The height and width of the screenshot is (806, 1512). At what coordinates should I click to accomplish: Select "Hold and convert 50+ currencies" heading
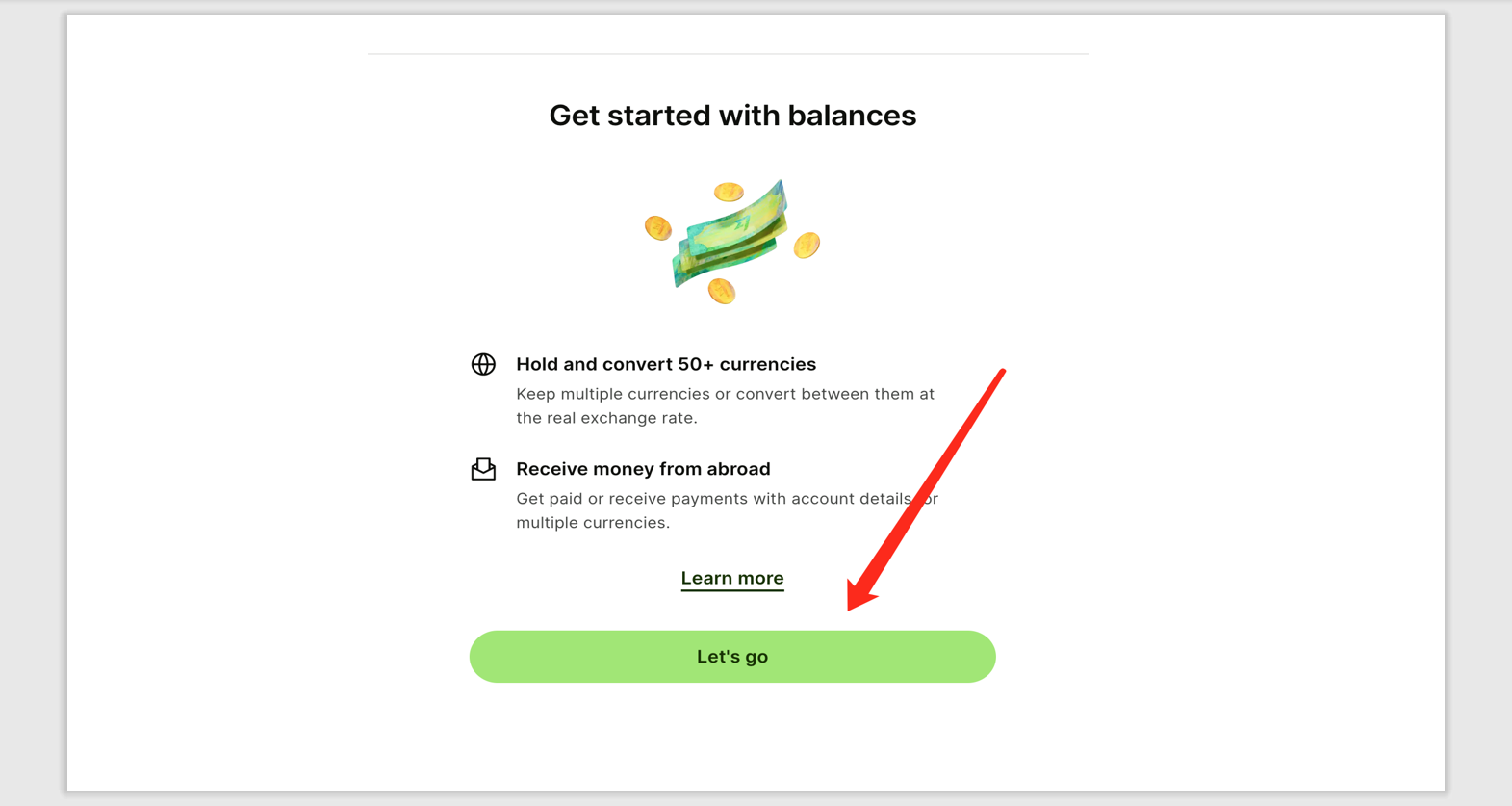pyautogui.click(x=666, y=364)
